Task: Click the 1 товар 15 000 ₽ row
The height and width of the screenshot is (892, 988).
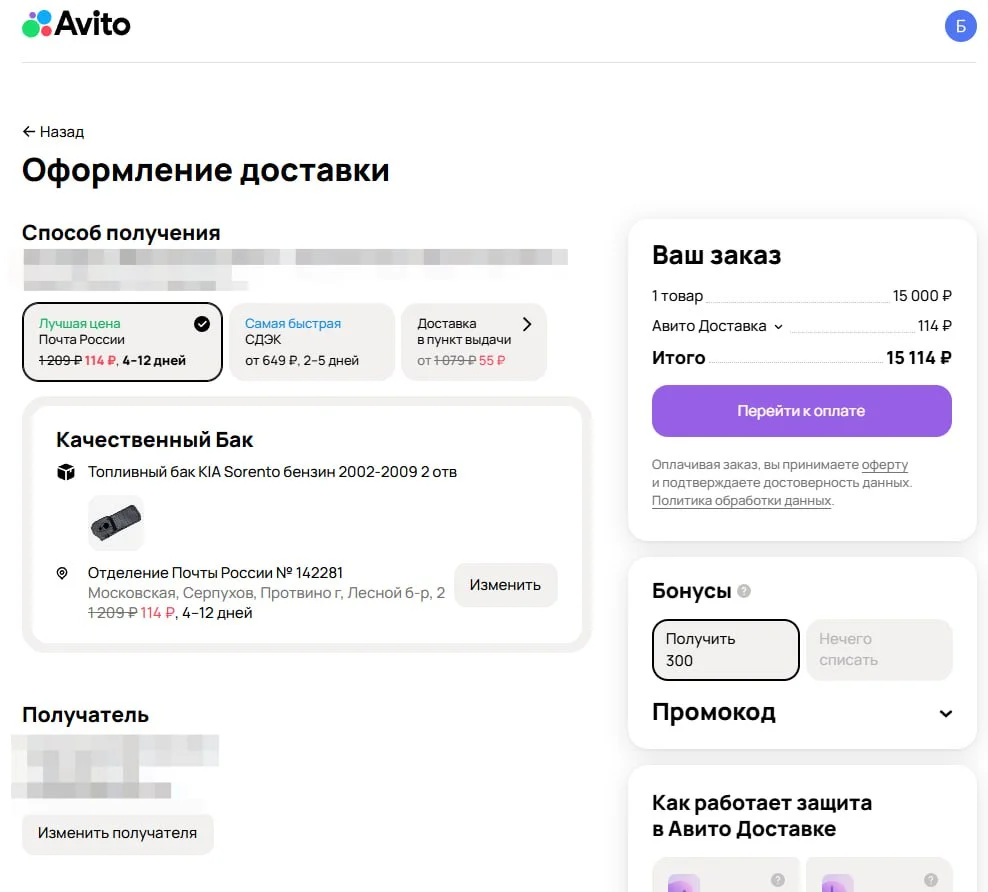Action: click(801, 296)
